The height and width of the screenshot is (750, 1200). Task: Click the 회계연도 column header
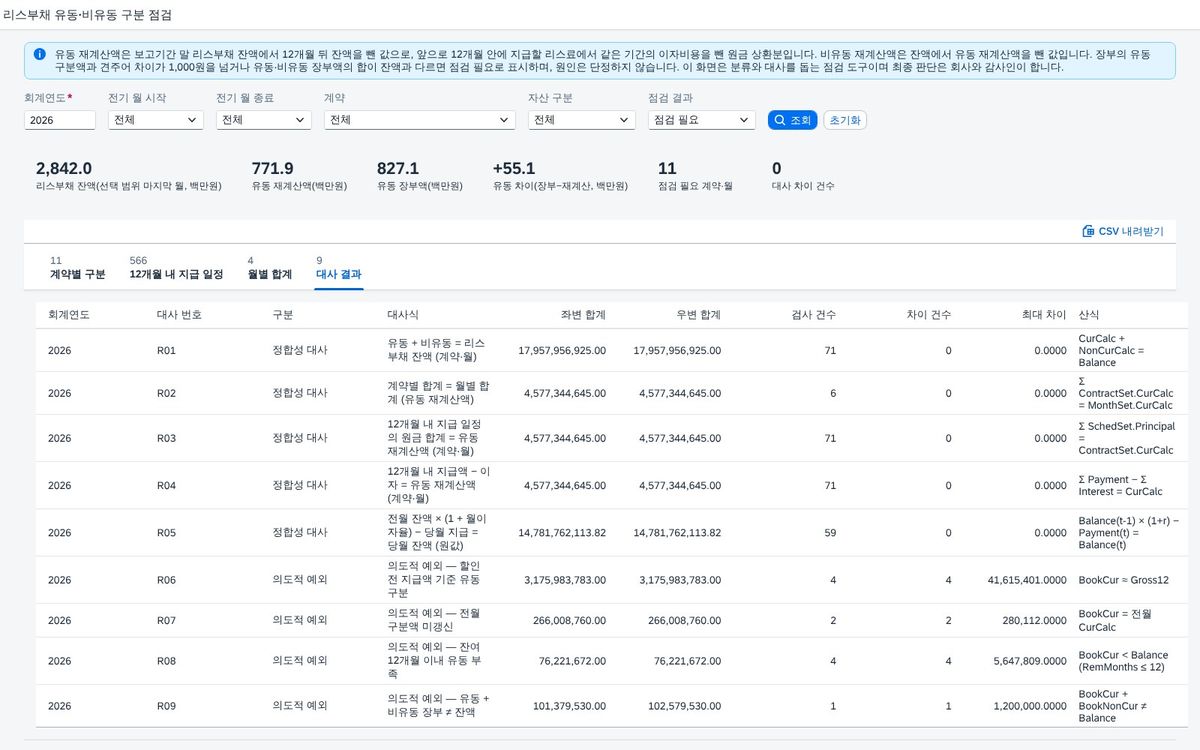(69, 314)
